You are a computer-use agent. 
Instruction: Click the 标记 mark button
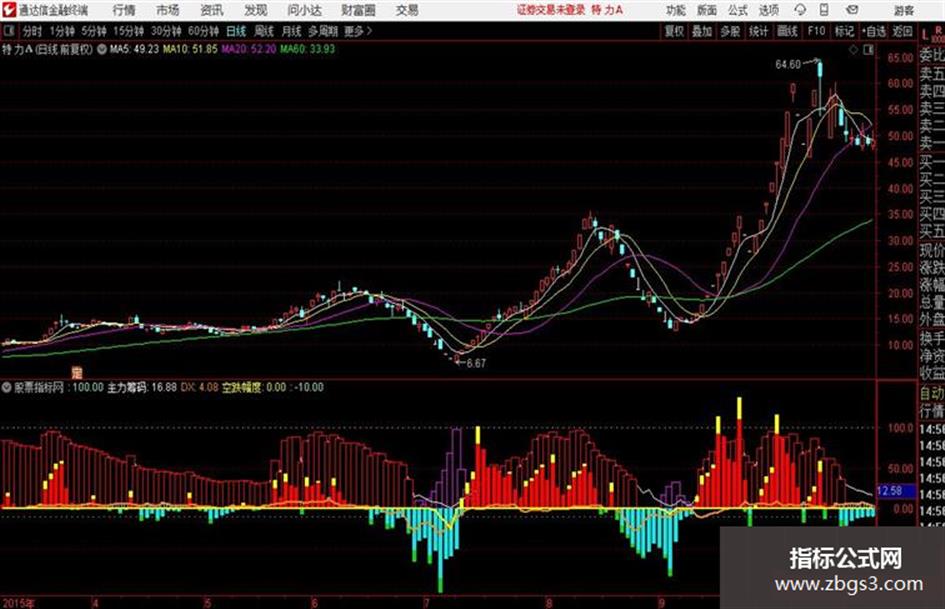[x=844, y=31]
